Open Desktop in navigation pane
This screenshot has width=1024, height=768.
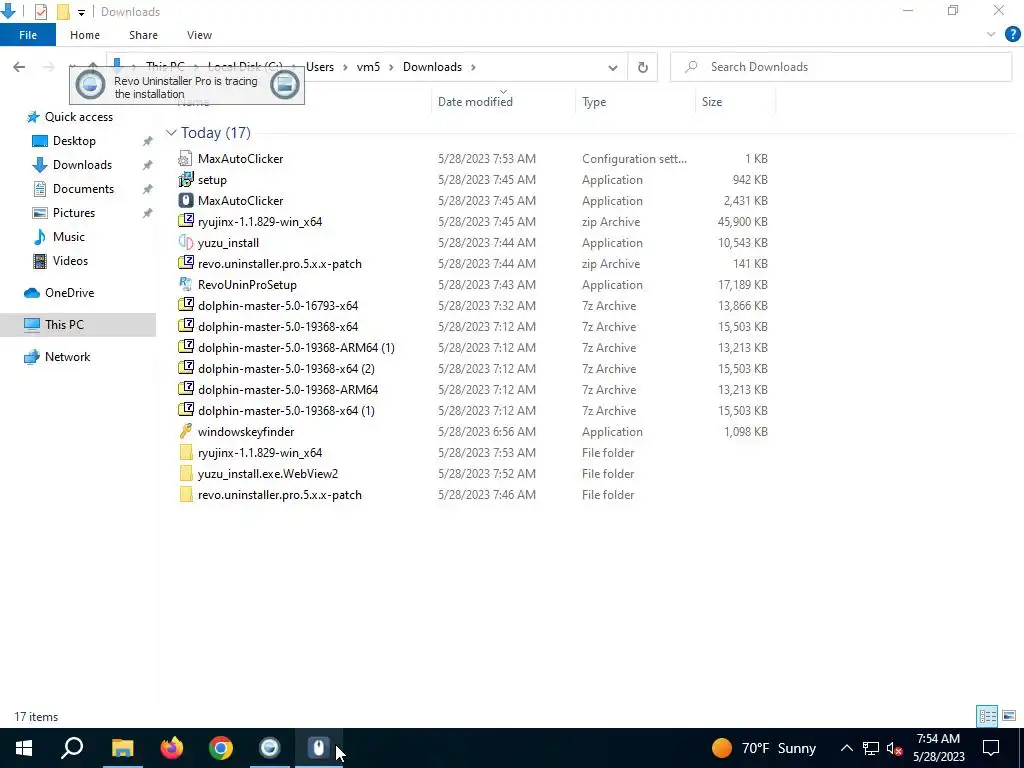[x=74, y=141]
